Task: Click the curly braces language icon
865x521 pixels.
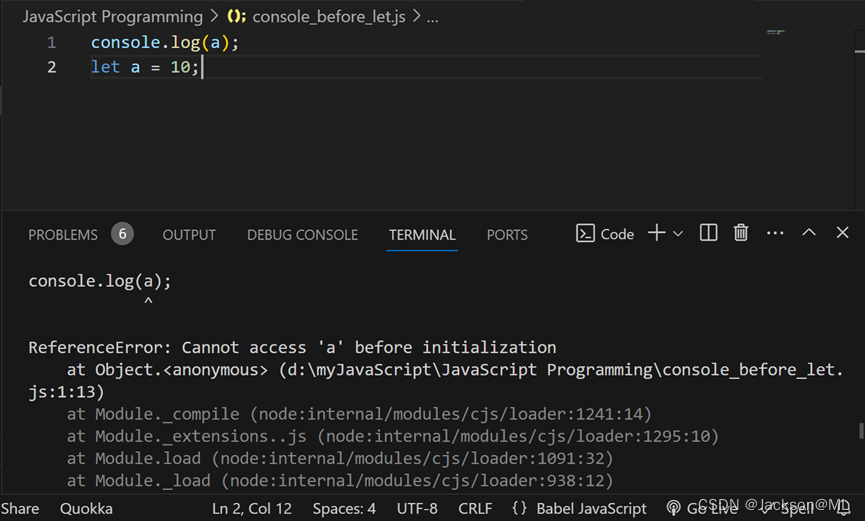Action: tap(519, 508)
